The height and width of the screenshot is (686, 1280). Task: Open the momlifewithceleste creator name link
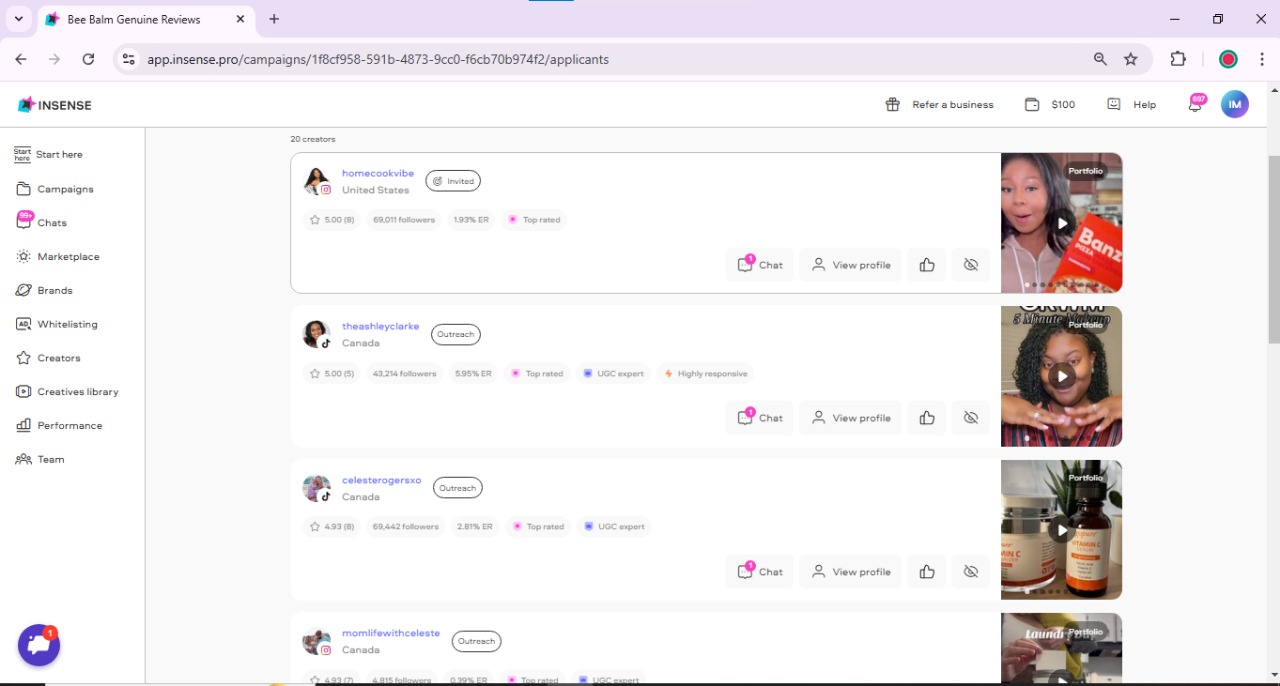pyautogui.click(x=391, y=633)
